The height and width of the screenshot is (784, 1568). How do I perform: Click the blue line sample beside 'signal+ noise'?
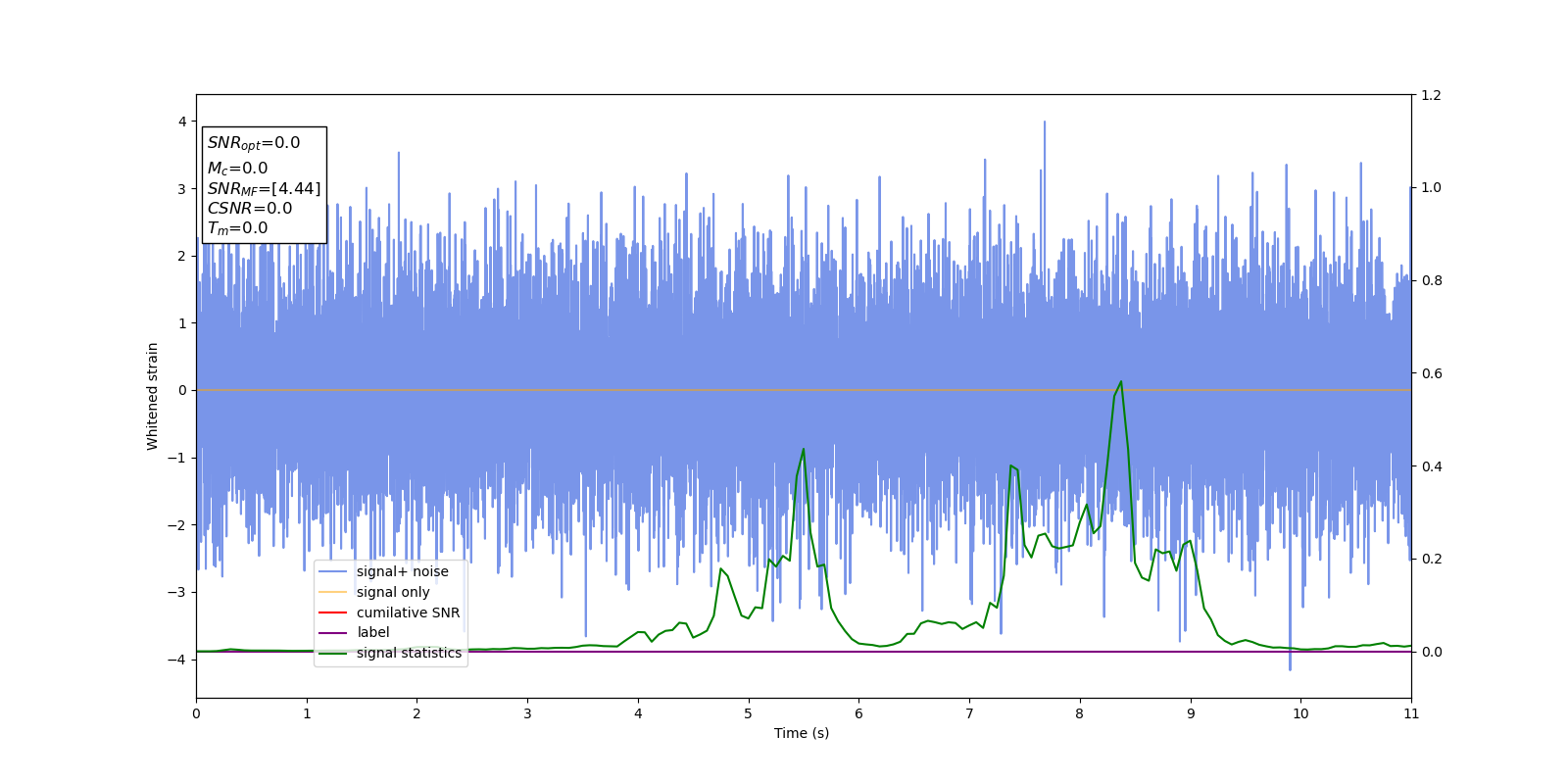coord(333,571)
